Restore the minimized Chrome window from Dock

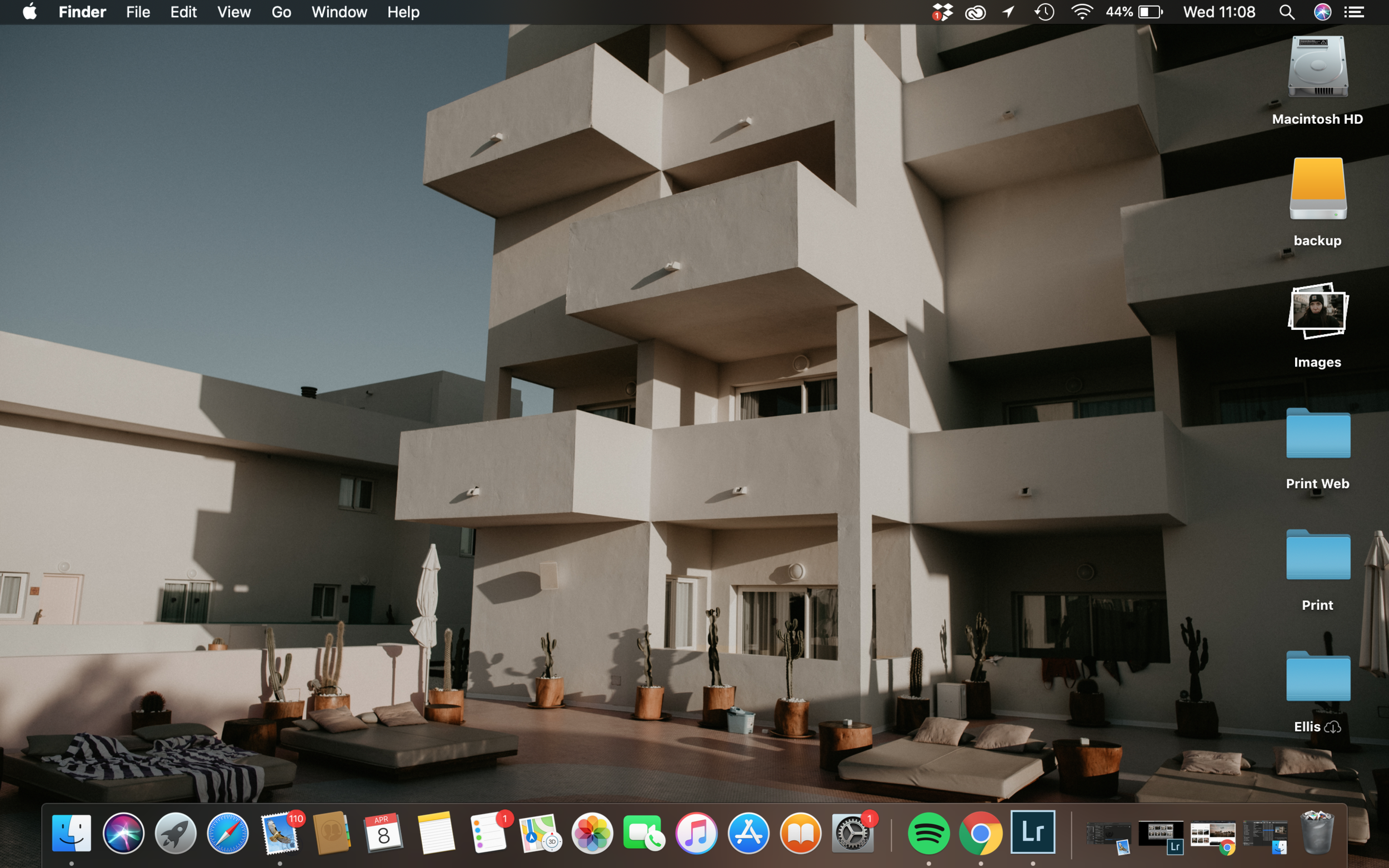click(1213, 832)
